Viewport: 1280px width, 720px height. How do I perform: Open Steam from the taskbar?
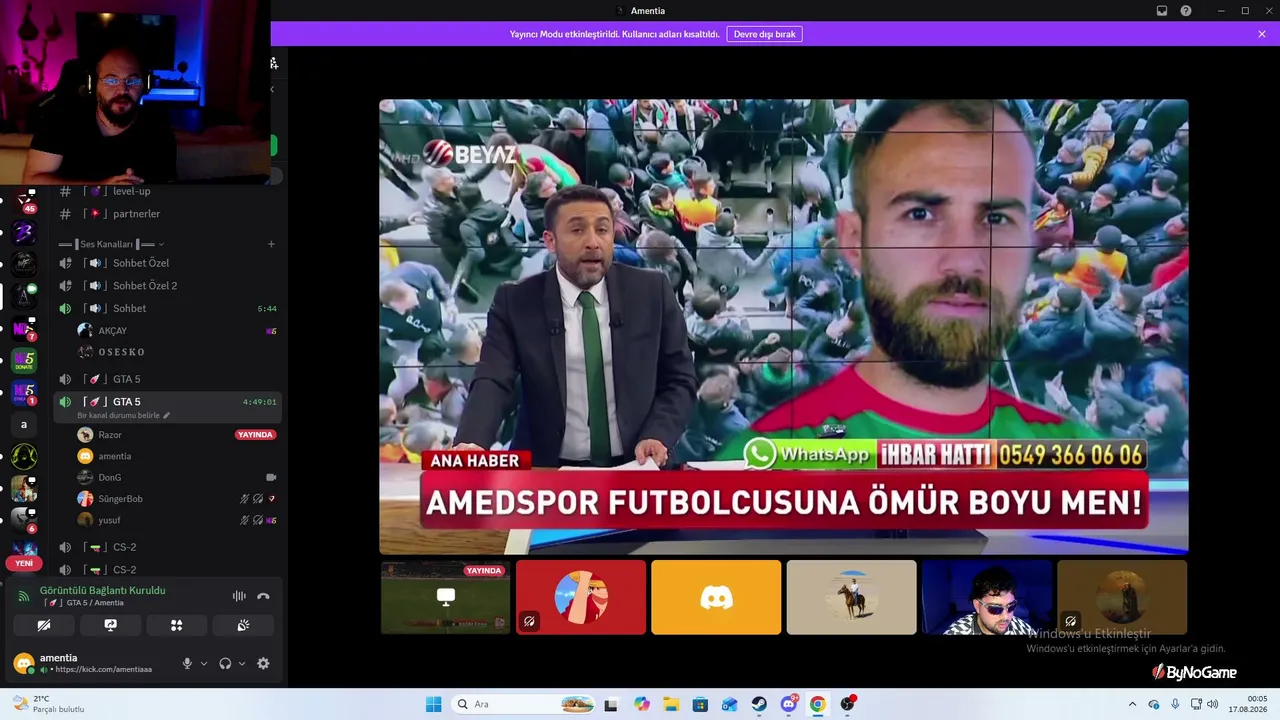[759, 704]
